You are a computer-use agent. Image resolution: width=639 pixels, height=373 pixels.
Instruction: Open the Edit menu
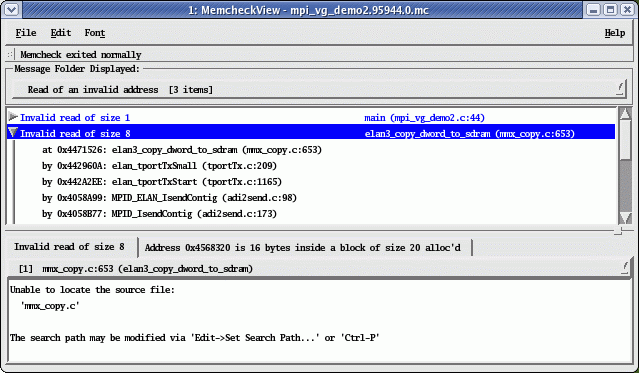click(60, 33)
